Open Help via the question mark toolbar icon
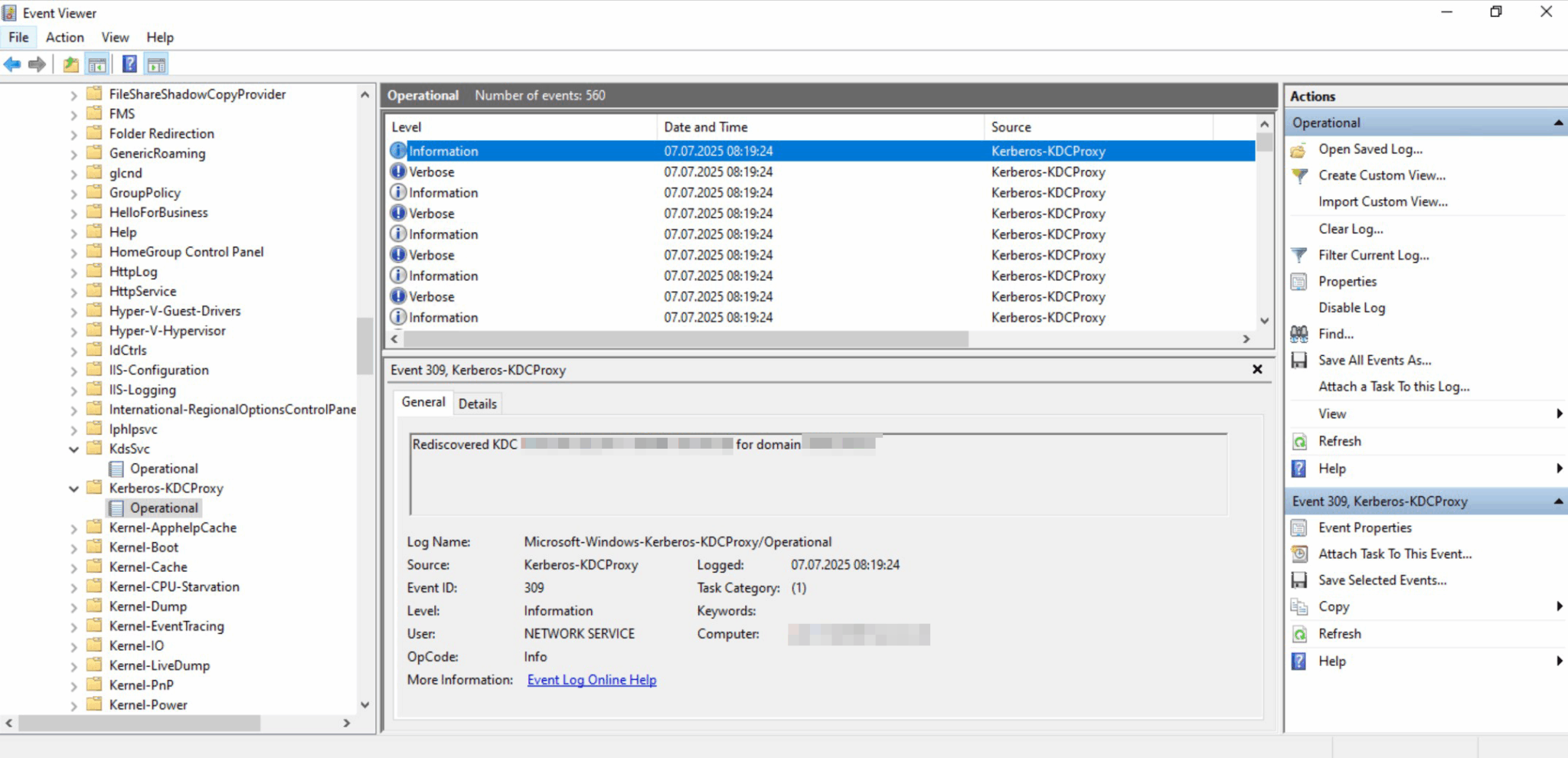The width and height of the screenshot is (1568, 758). pyautogui.click(x=129, y=64)
